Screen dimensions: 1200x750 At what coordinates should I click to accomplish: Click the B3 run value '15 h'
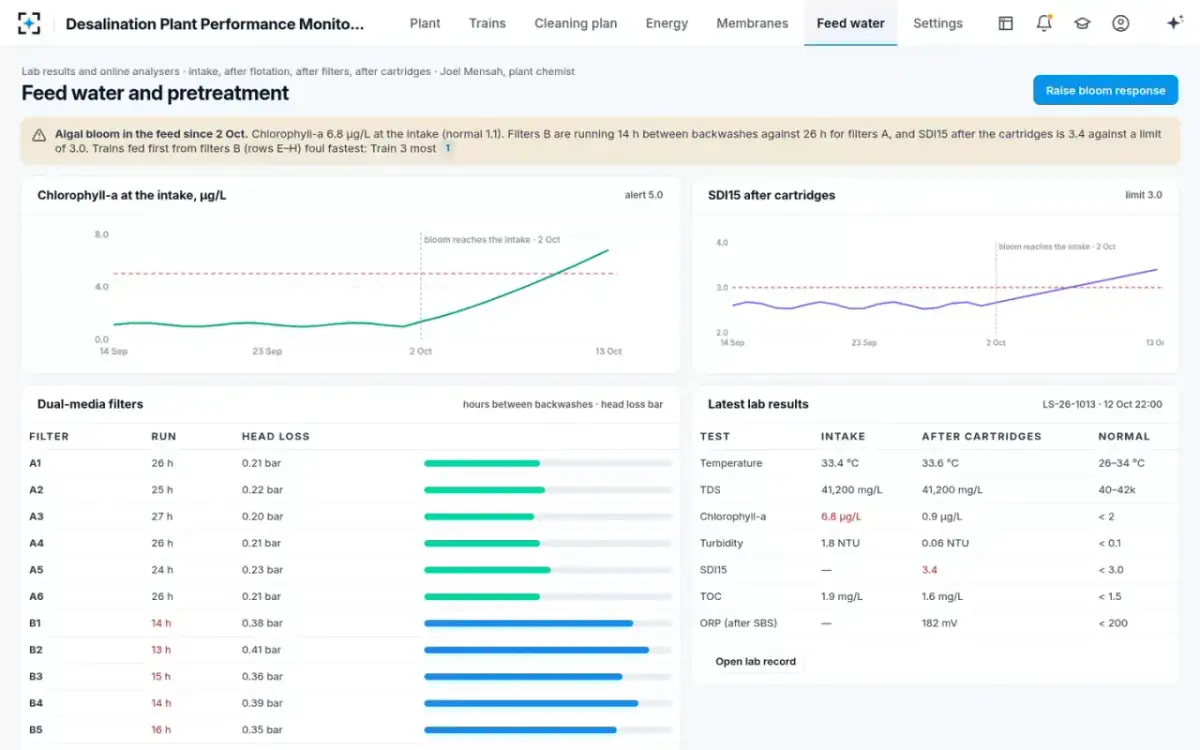pyautogui.click(x=161, y=677)
